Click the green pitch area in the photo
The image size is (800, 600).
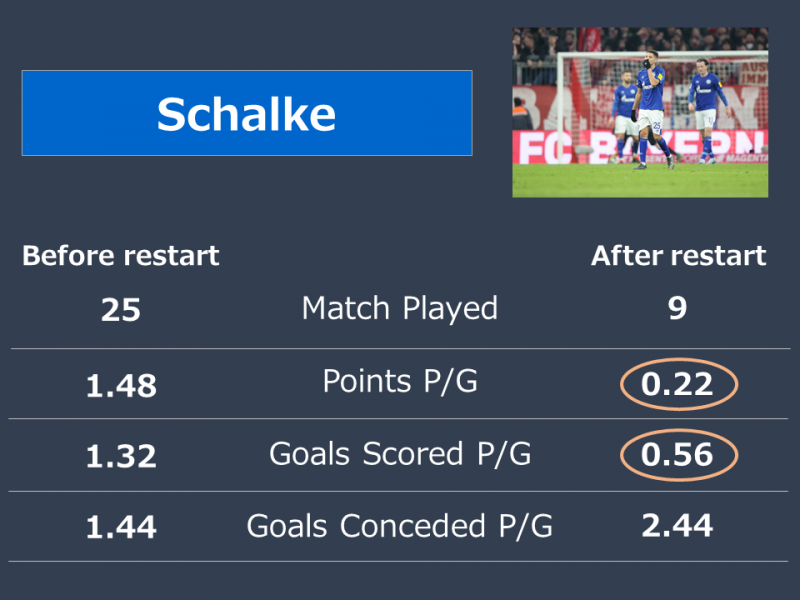(640, 181)
